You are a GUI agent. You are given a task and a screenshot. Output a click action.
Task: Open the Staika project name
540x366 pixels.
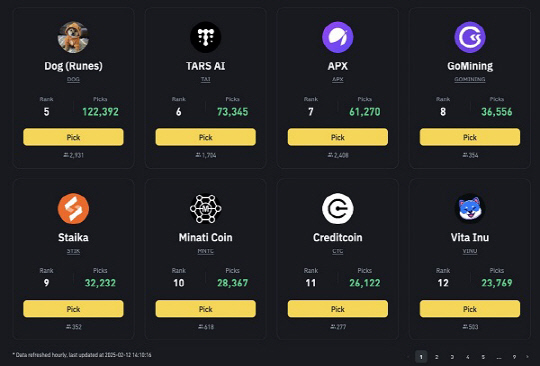point(73,237)
